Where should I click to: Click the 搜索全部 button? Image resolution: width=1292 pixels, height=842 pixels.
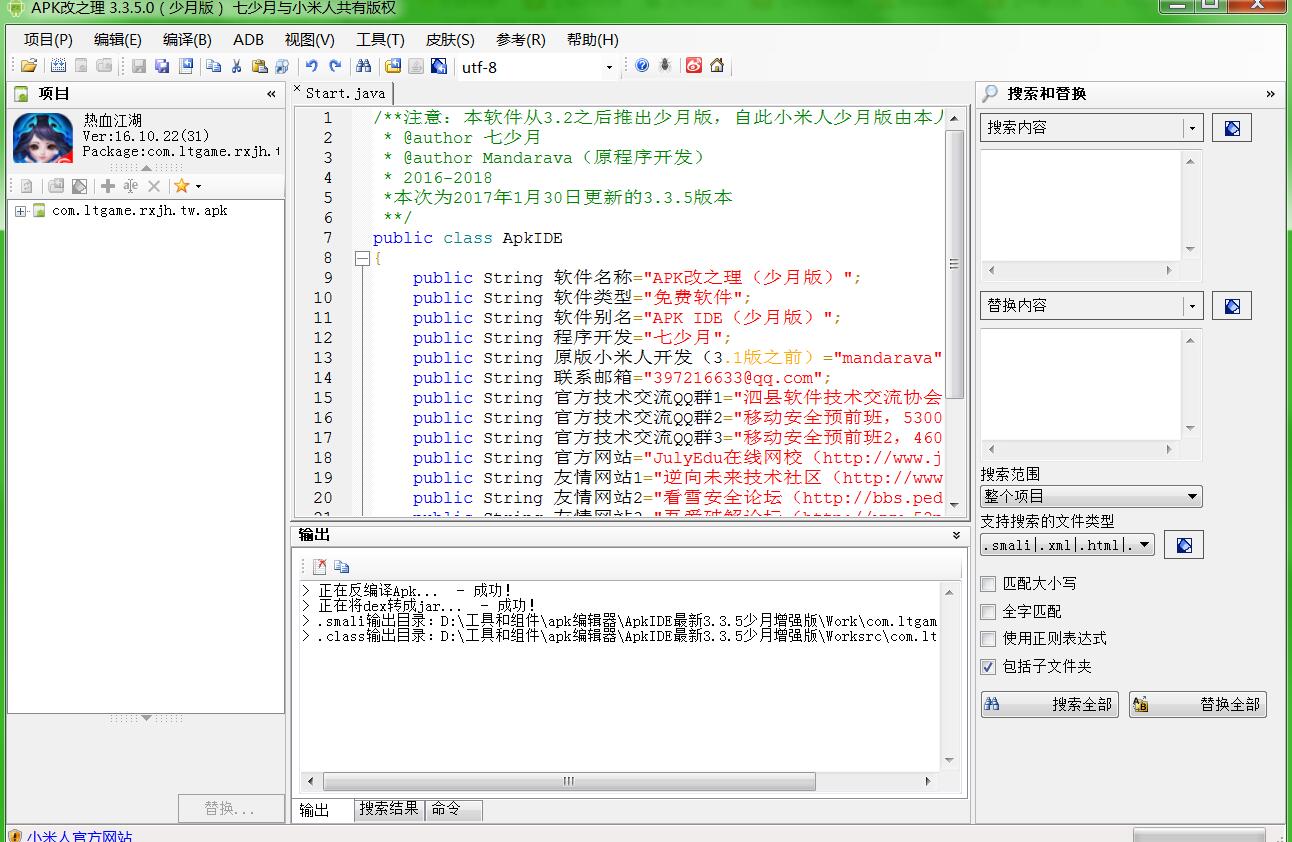tap(1049, 705)
